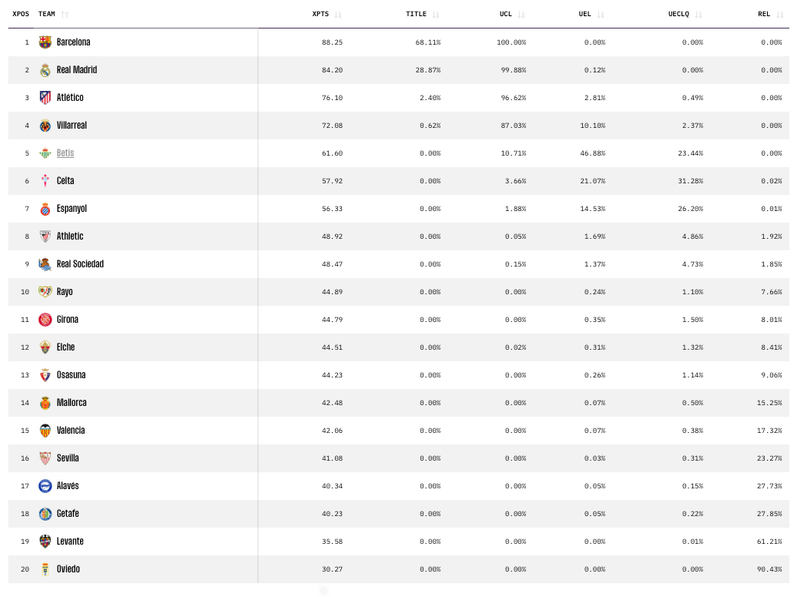Sort by TEAM column header
800x597 pixels.
47,14
